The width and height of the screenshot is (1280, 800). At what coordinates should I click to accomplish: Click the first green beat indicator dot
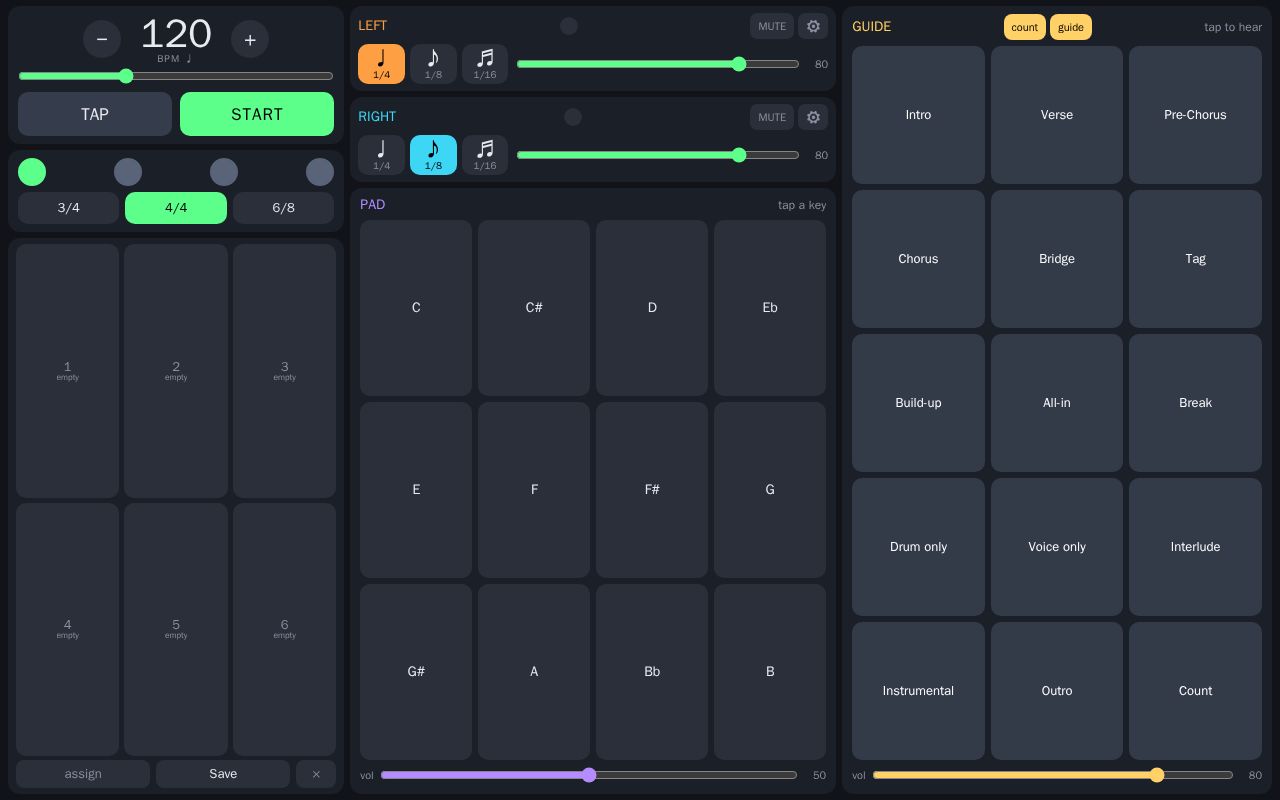click(32, 172)
